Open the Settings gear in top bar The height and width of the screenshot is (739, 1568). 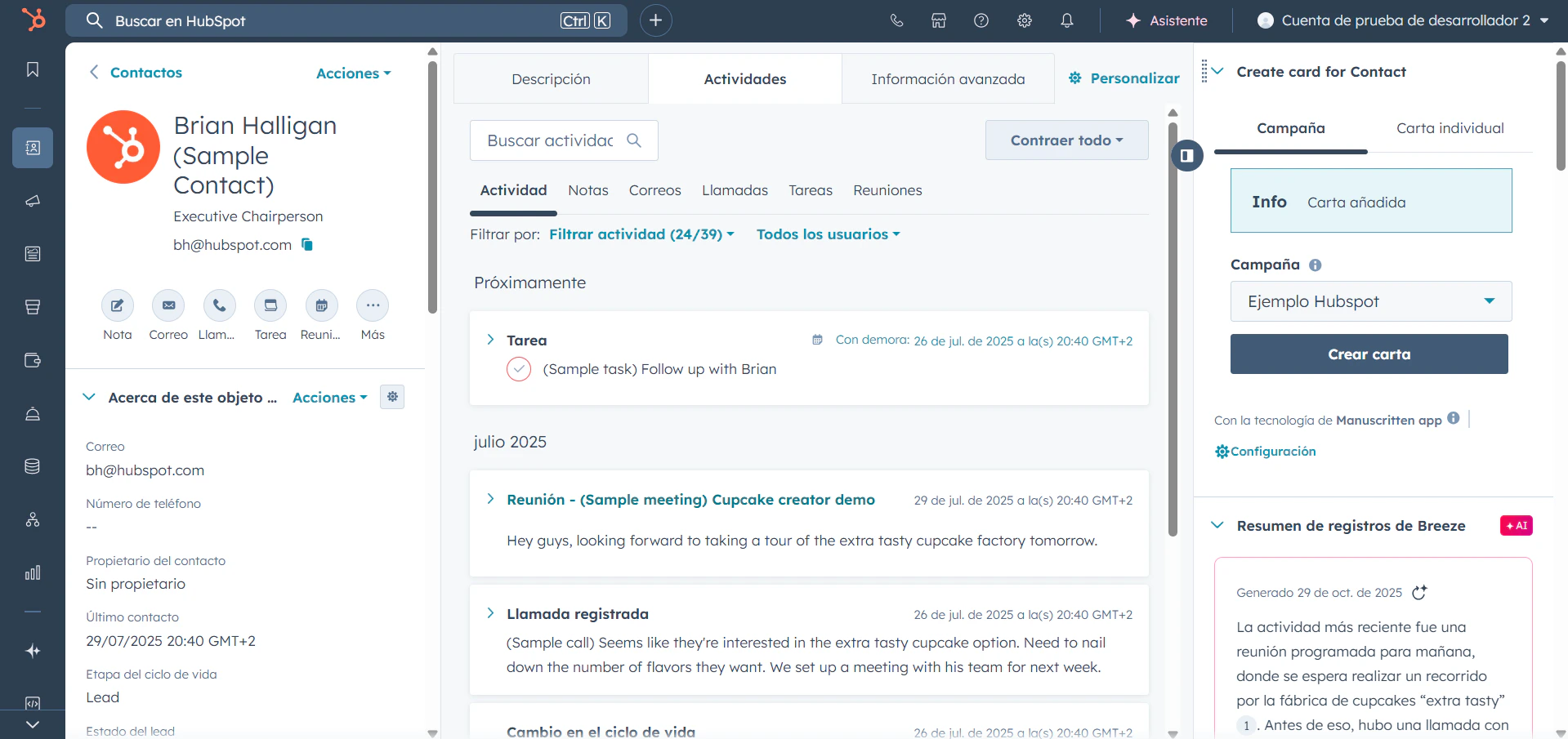tap(1025, 20)
